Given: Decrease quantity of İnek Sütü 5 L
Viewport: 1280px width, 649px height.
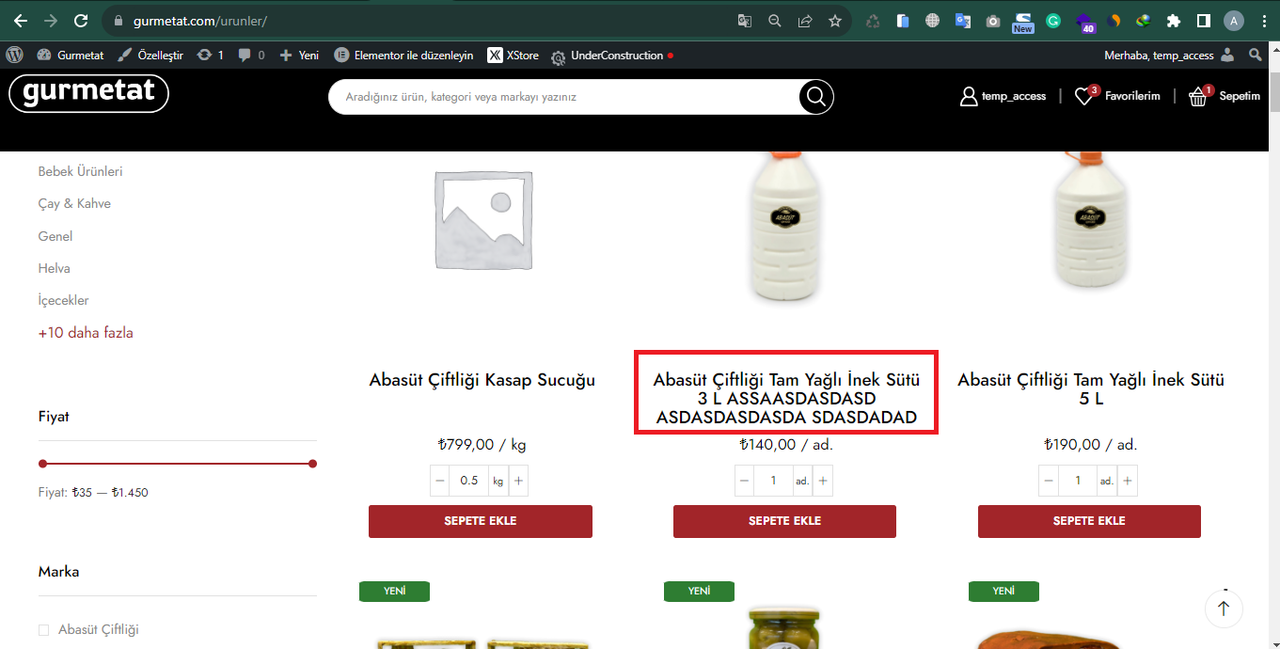Looking at the screenshot, I should (x=1049, y=481).
